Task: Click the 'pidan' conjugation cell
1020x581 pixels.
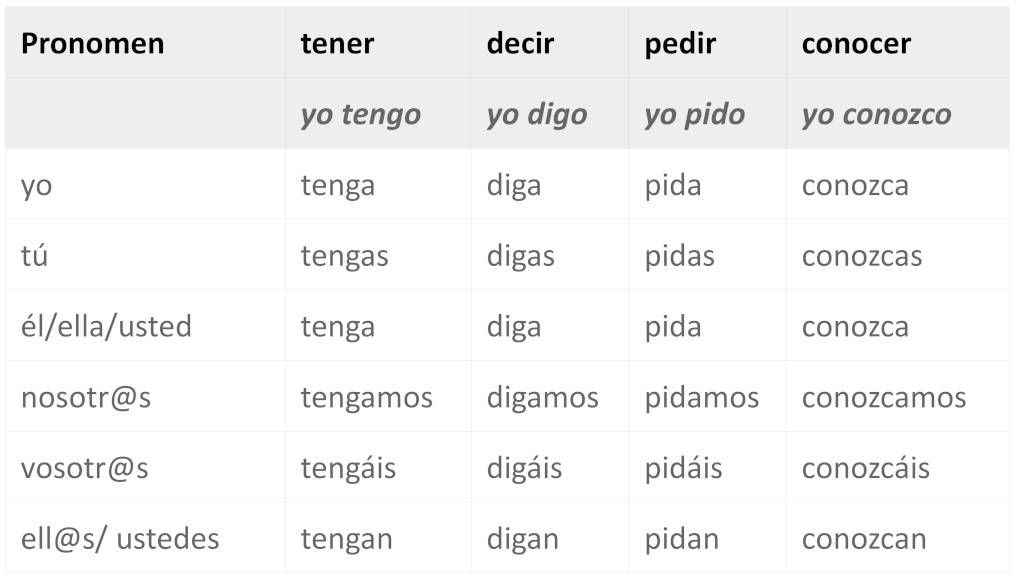Action: coord(681,539)
